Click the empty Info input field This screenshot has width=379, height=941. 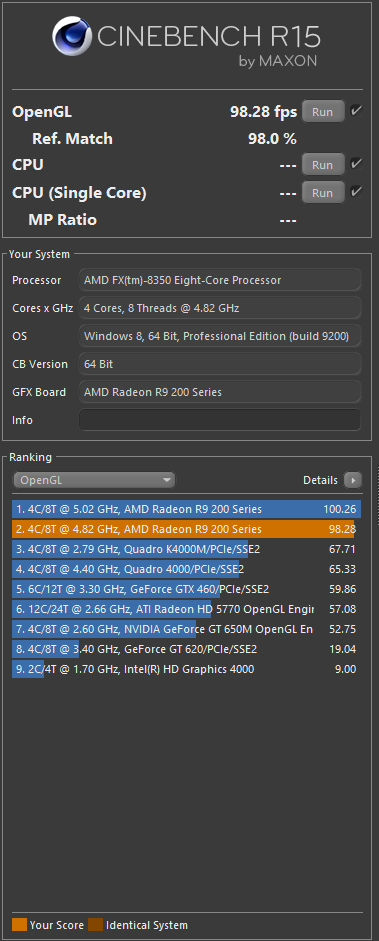point(219,420)
